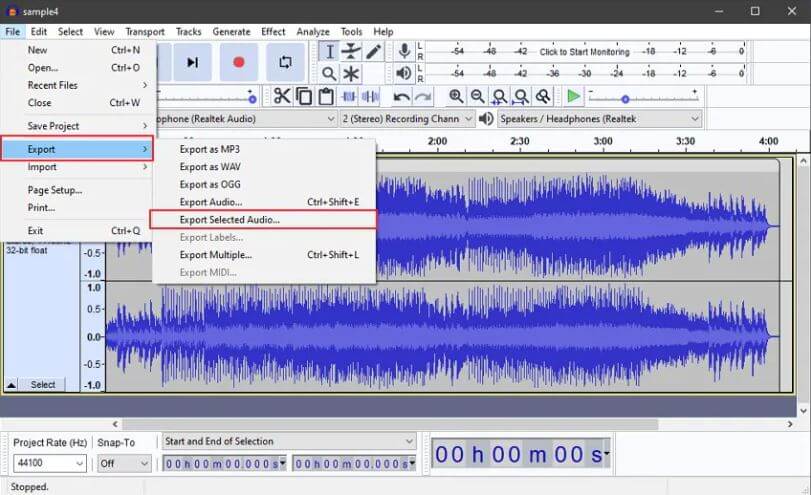Click the speaker playback meter icon
This screenshot has width=811, height=495.
click(x=403, y=73)
